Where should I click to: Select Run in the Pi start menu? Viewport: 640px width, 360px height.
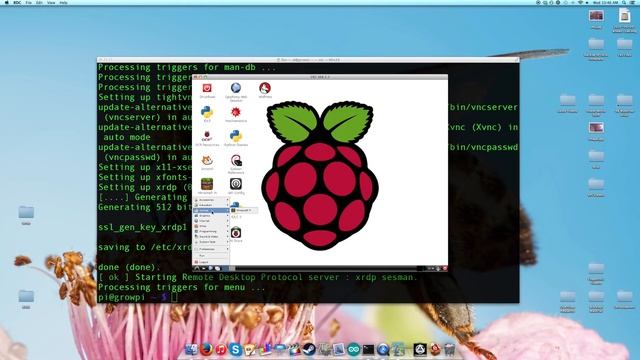coord(211,256)
